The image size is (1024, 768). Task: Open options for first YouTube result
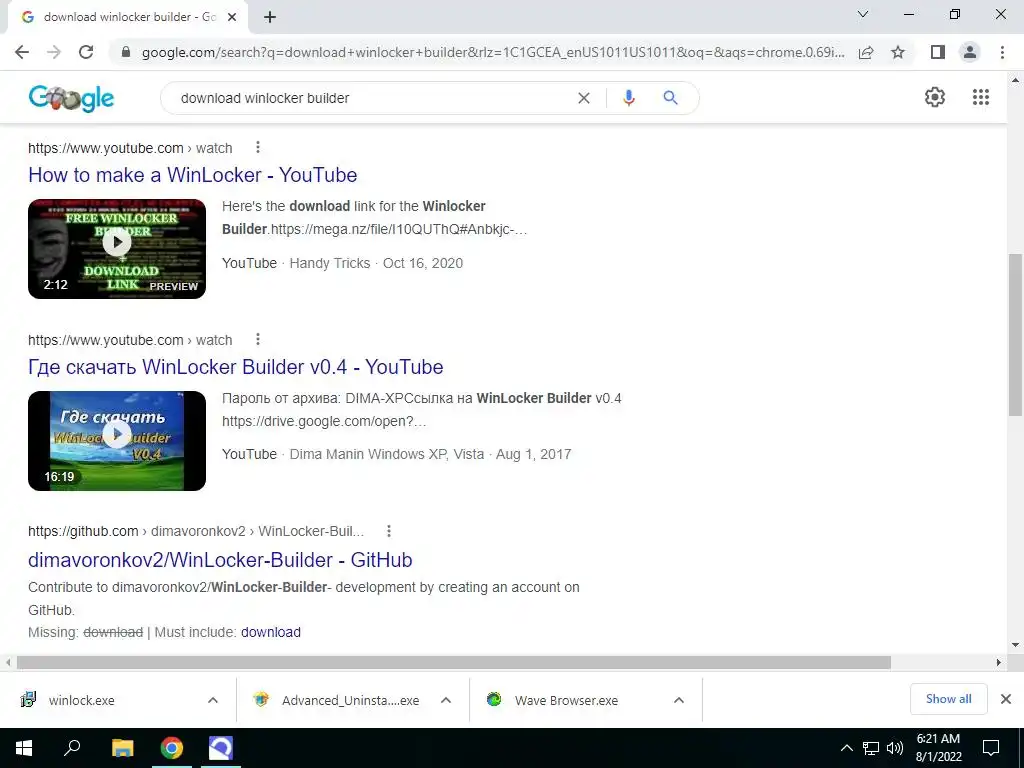pyautogui.click(x=258, y=148)
